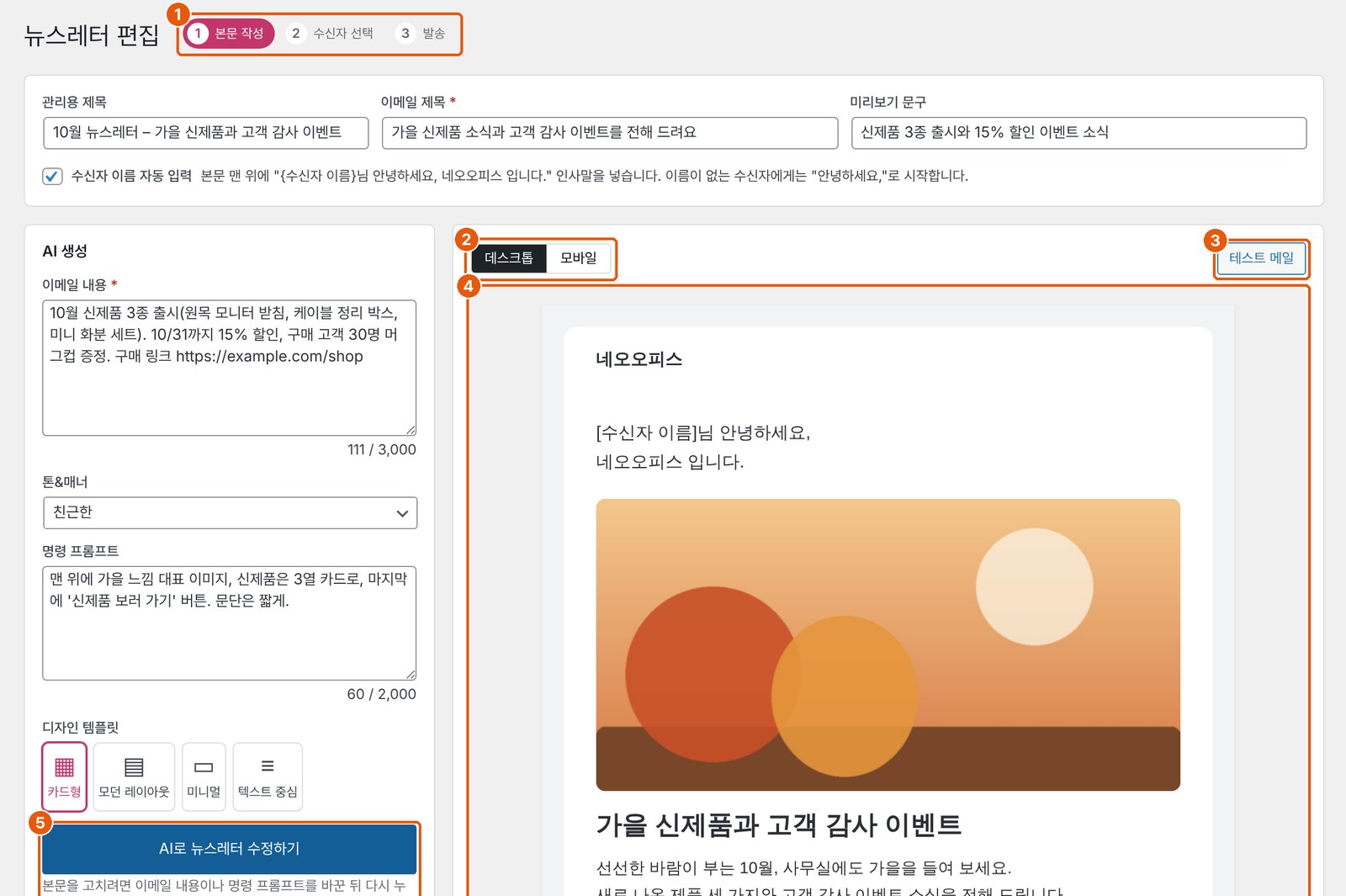The width and height of the screenshot is (1346, 896).
Task: Click into the 이메일 내용 textarea
Action: [x=230, y=368]
